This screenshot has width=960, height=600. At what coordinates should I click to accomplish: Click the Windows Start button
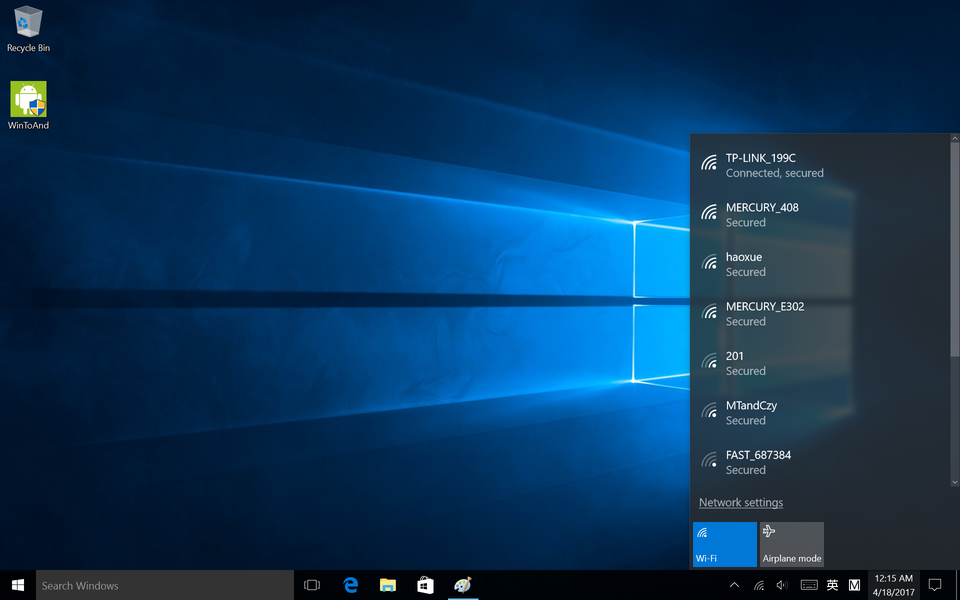[18, 585]
